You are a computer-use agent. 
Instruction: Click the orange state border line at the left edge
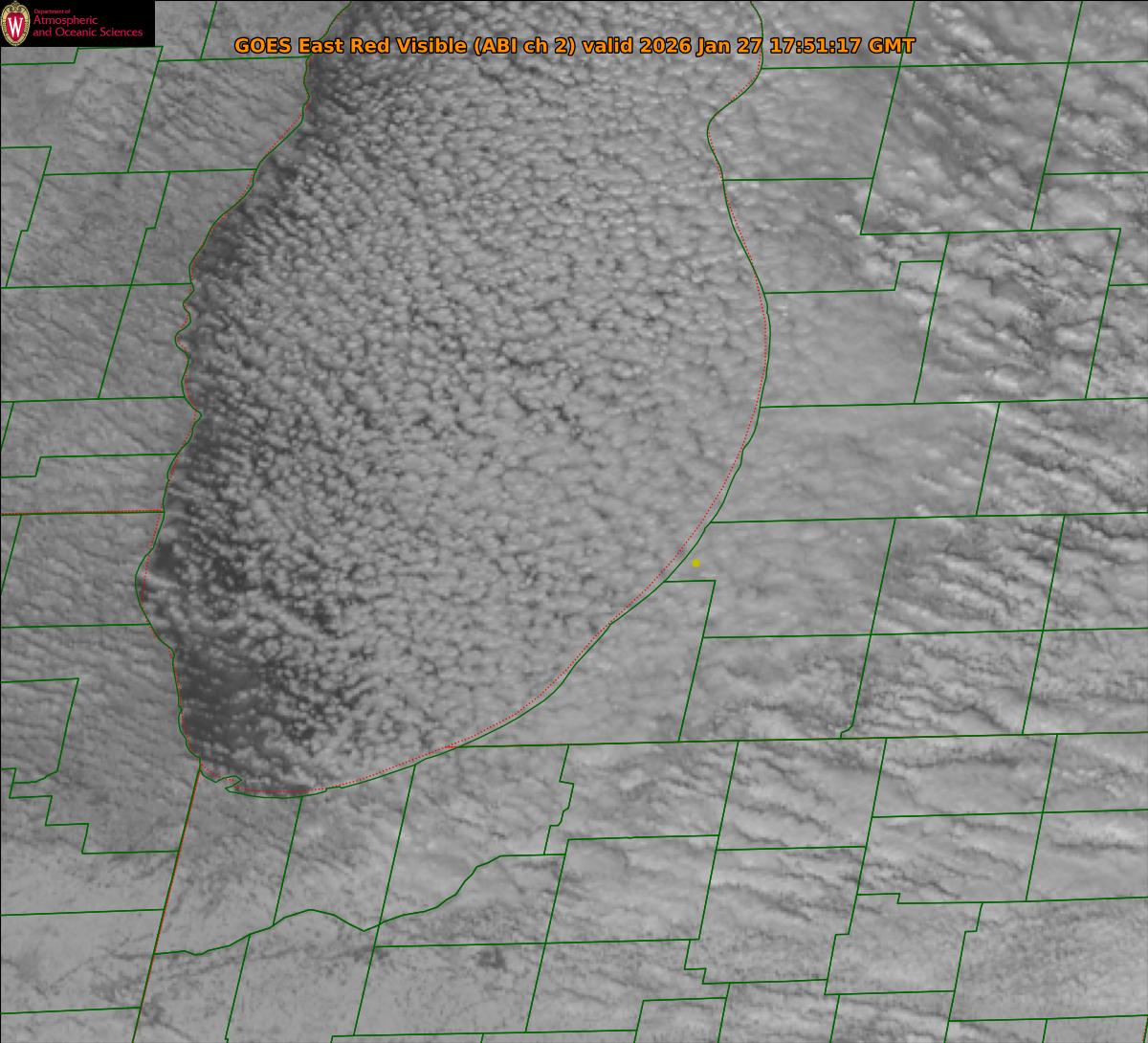(77, 513)
